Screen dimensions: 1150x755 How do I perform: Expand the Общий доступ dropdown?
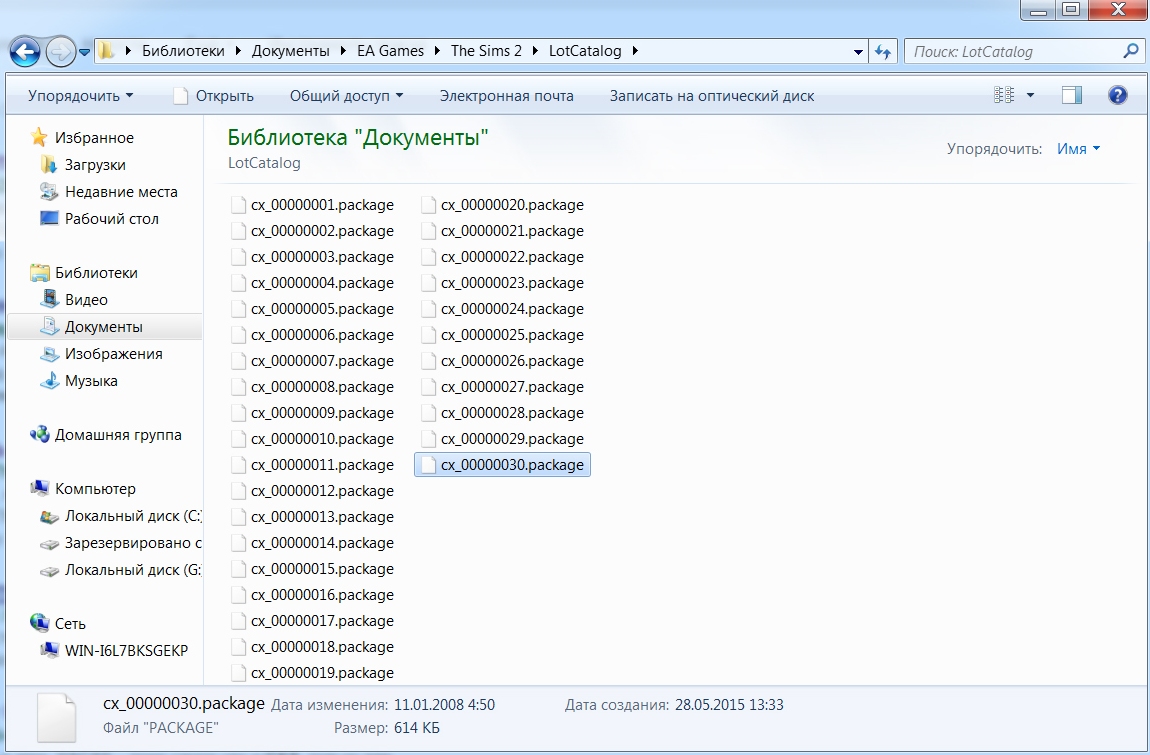[346, 96]
